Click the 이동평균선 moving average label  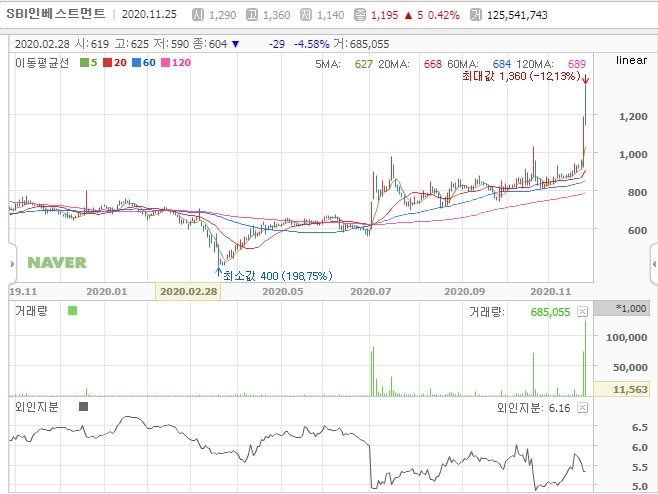tap(42, 63)
